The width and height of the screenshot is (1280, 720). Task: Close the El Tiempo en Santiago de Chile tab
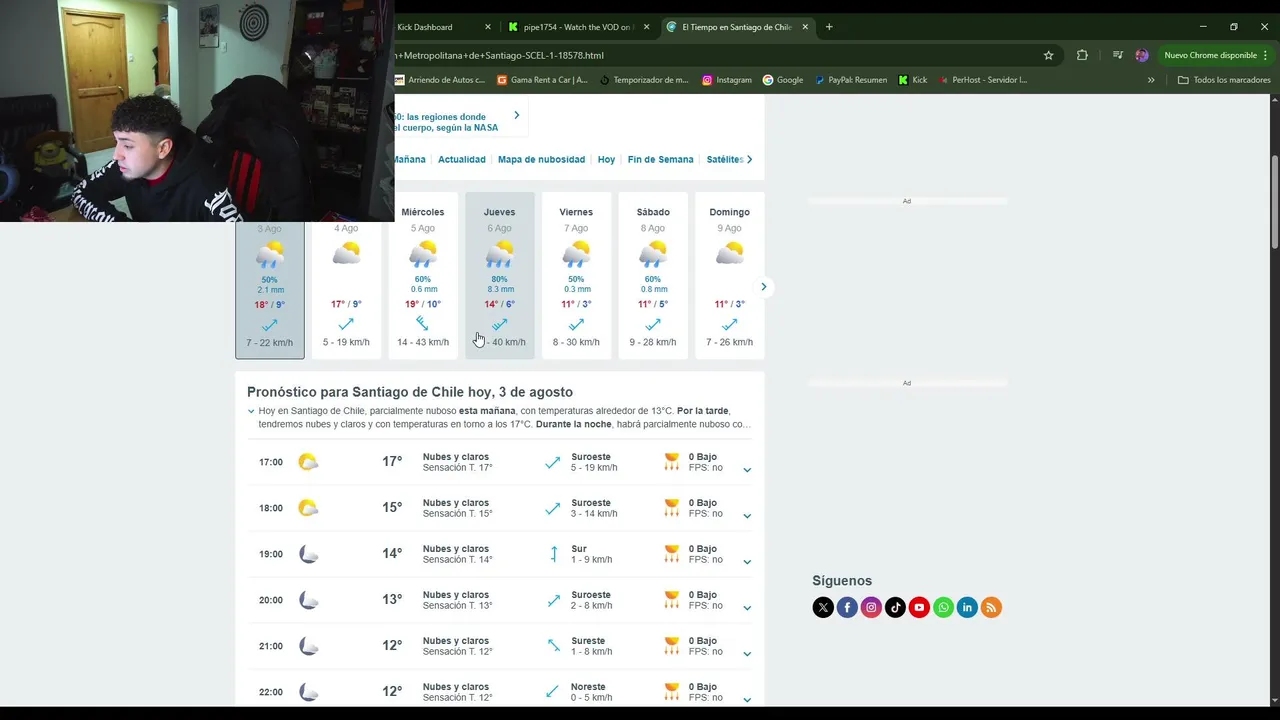[805, 27]
